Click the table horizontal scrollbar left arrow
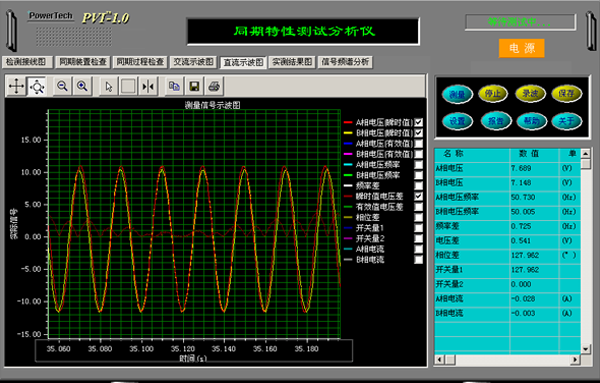Image resolution: width=600 pixels, height=383 pixels. (x=439, y=360)
